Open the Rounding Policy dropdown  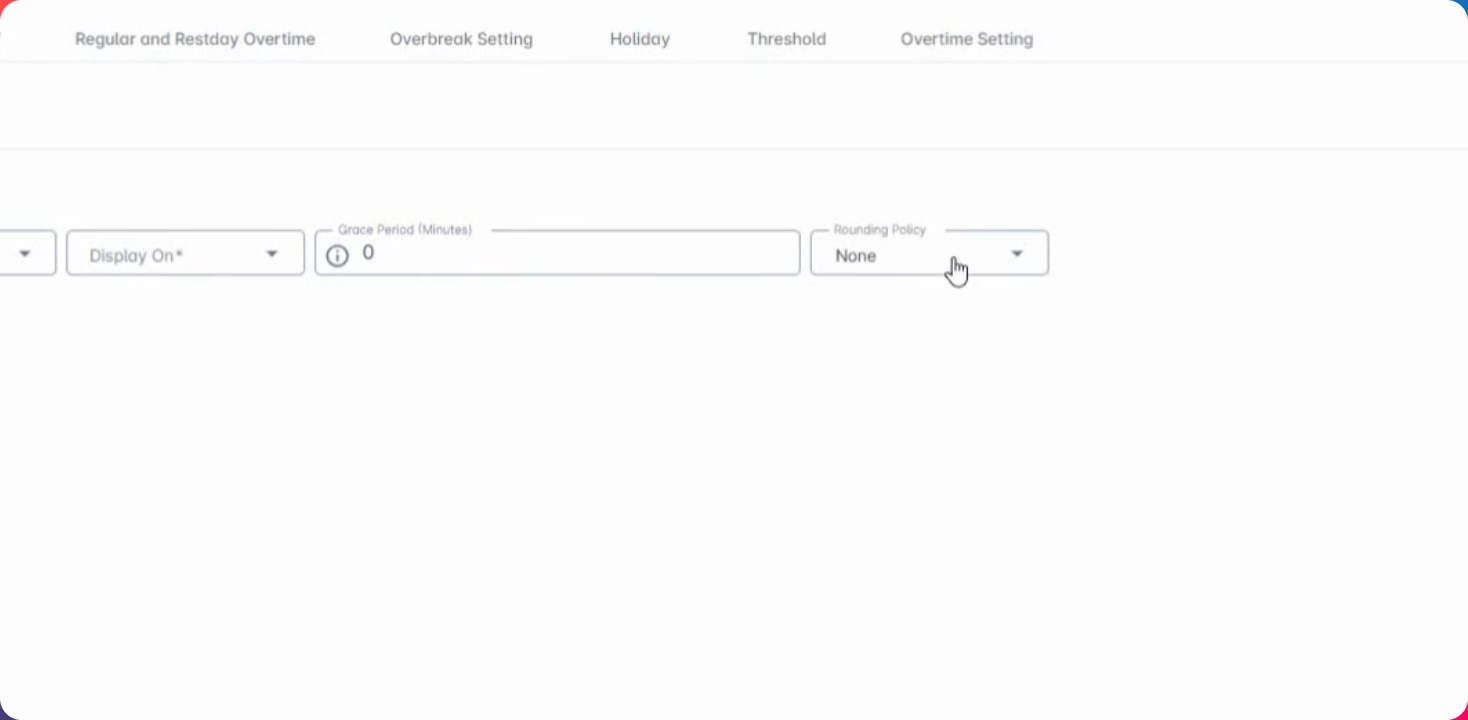point(929,254)
